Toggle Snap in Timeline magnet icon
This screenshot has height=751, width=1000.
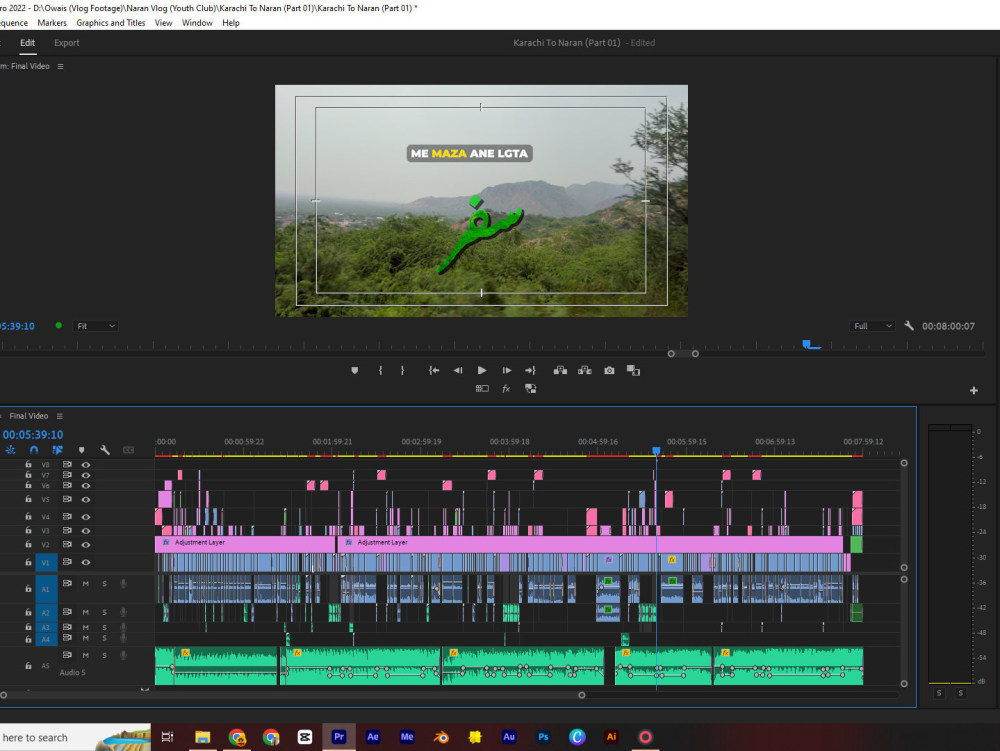pos(34,450)
